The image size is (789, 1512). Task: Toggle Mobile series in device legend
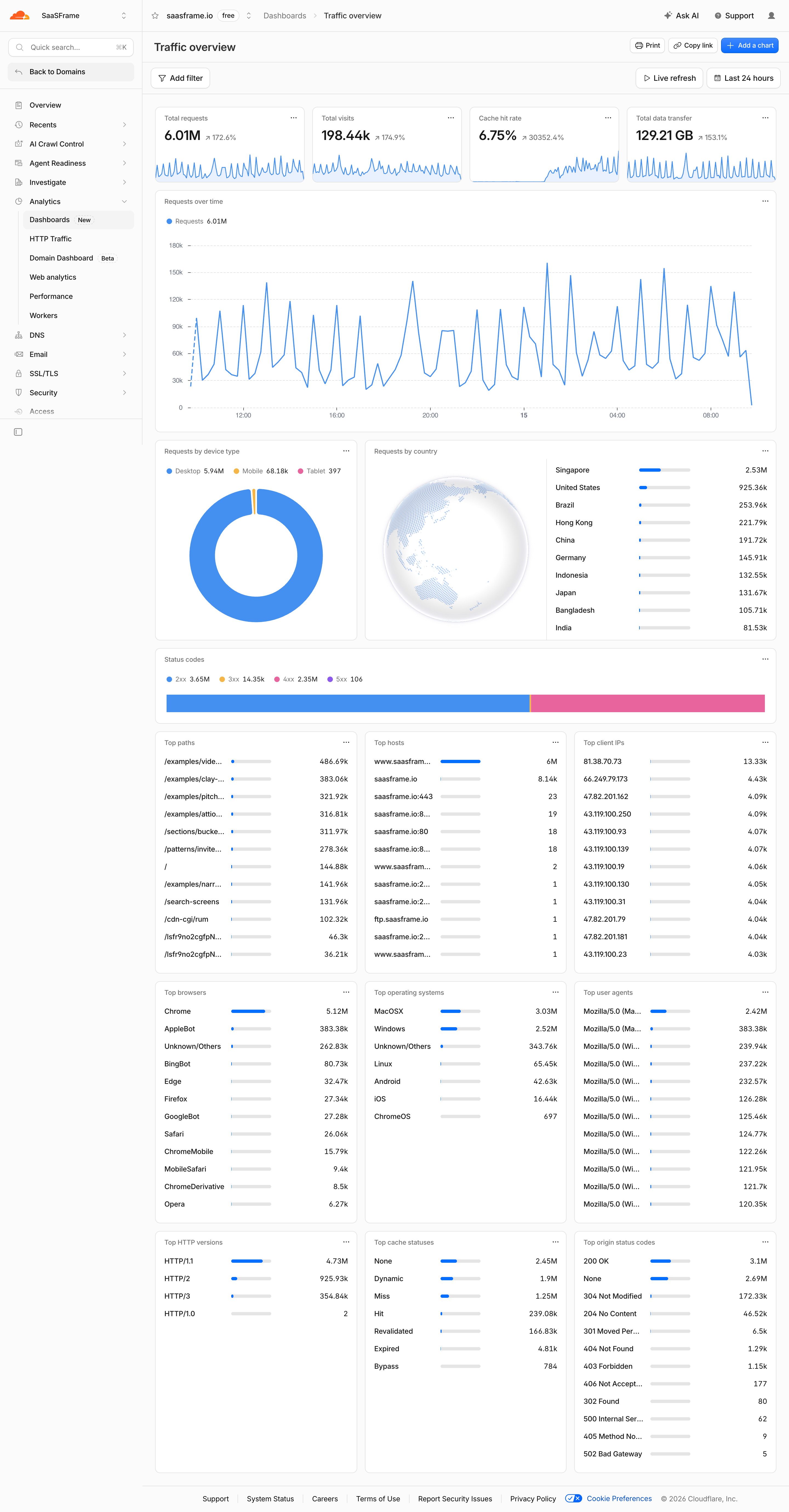(261, 471)
